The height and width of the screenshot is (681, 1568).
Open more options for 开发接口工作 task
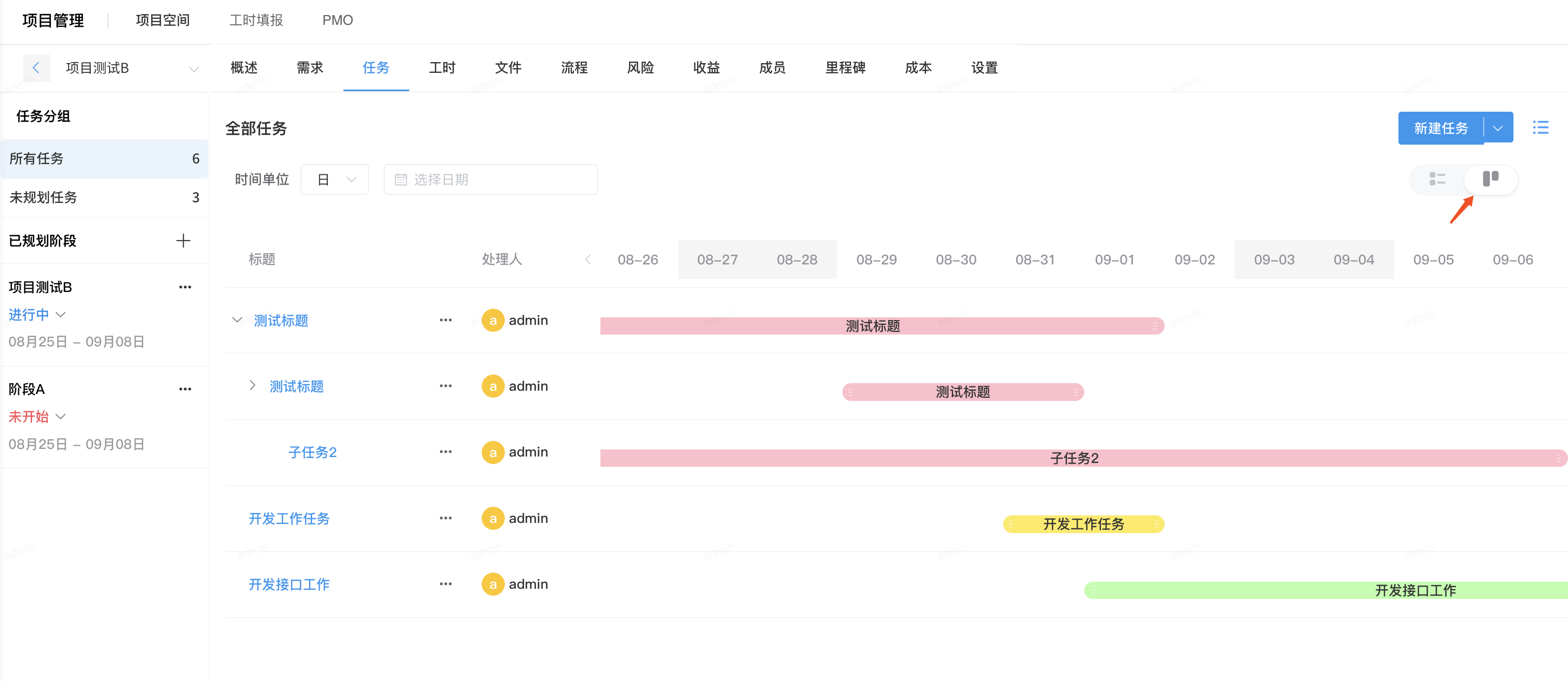click(x=445, y=584)
